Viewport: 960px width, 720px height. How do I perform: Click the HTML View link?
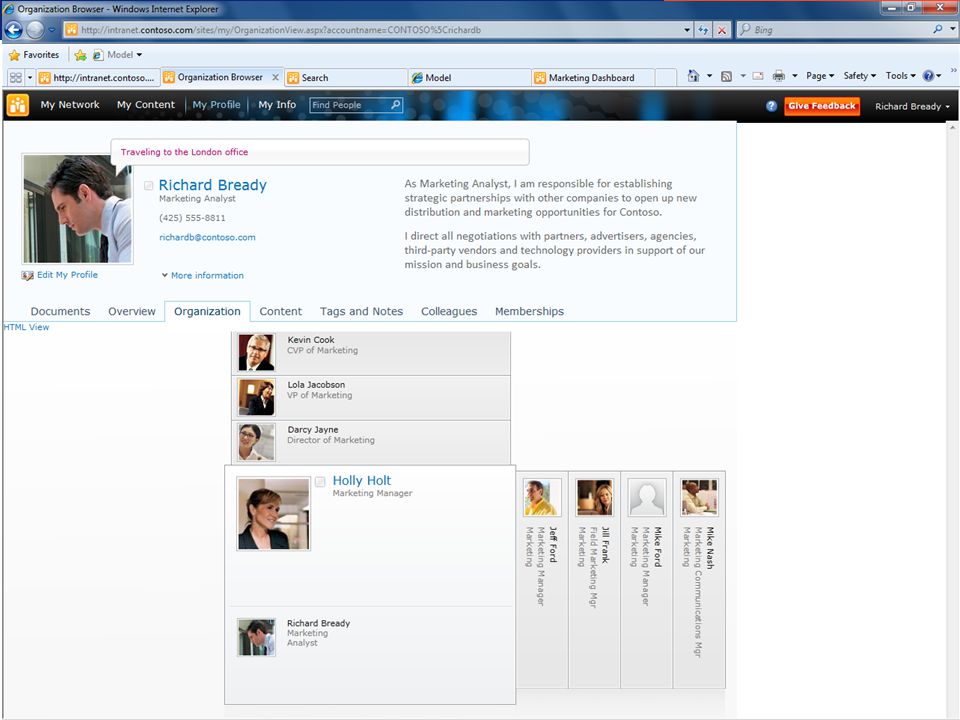click(26, 327)
